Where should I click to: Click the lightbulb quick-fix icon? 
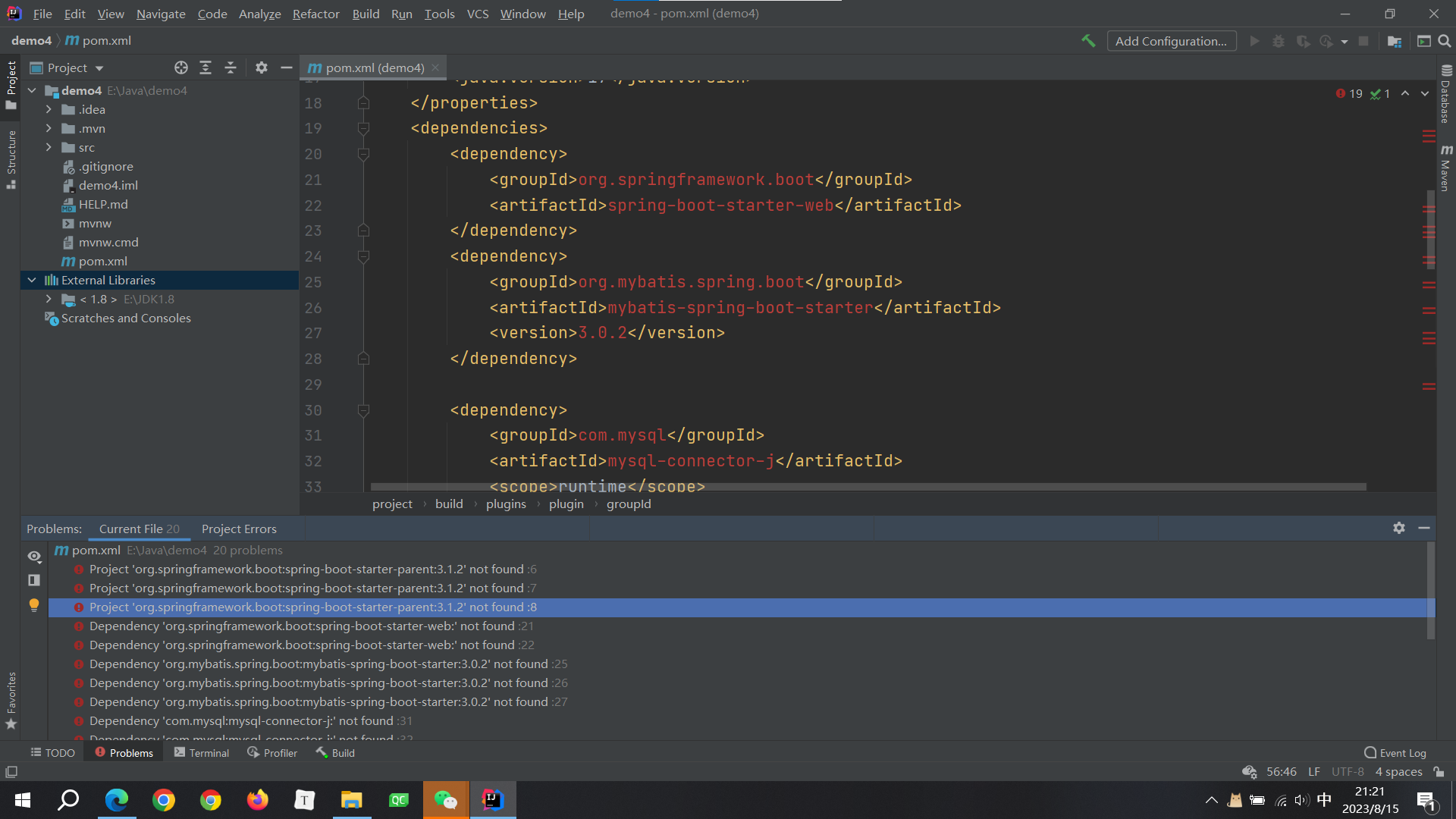pos(34,605)
